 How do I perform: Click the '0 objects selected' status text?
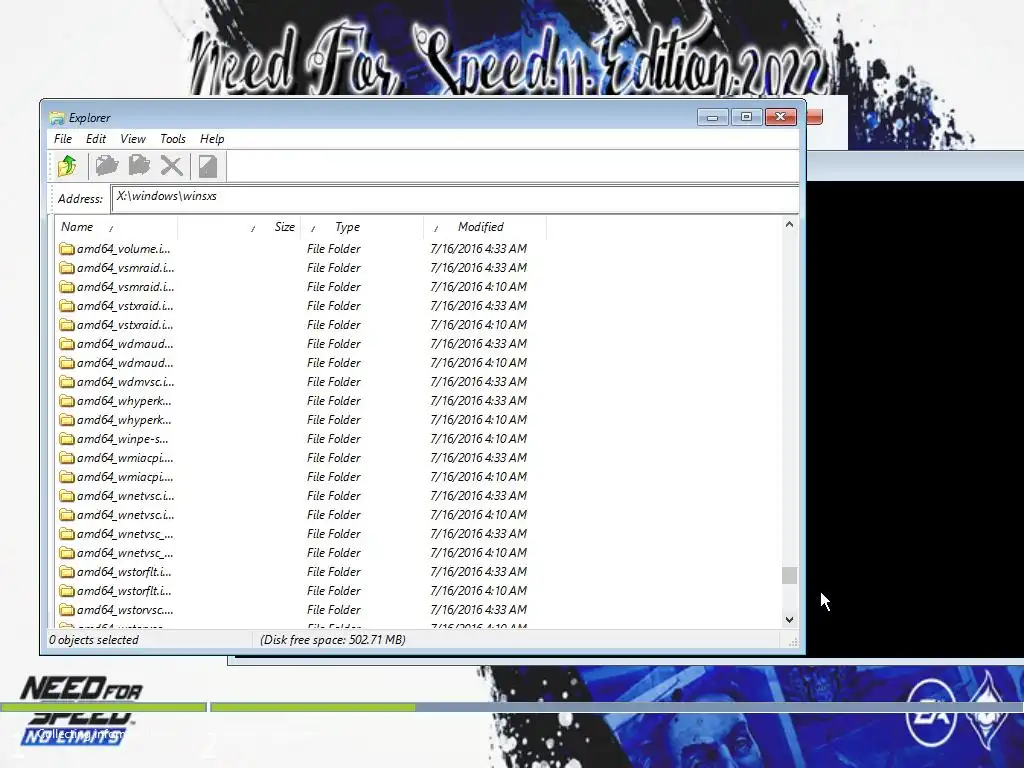94,640
